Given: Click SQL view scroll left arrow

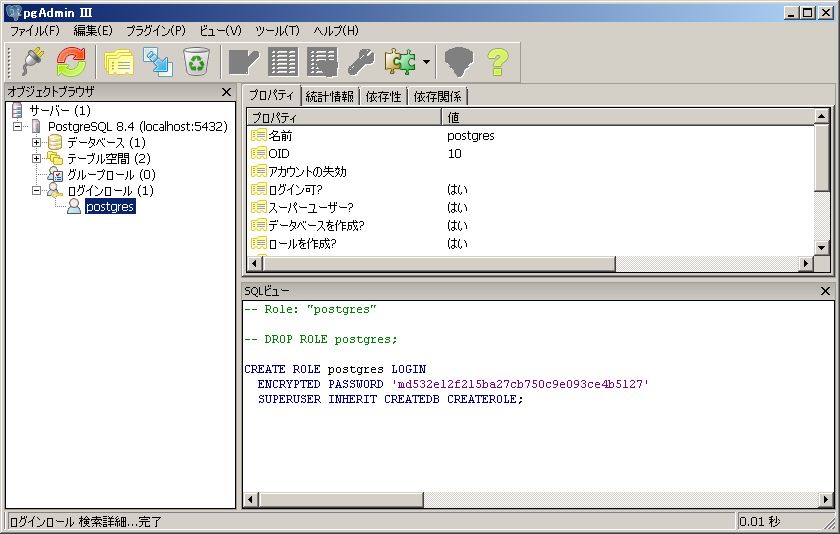Looking at the screenshot, I should tap(250, 500).
